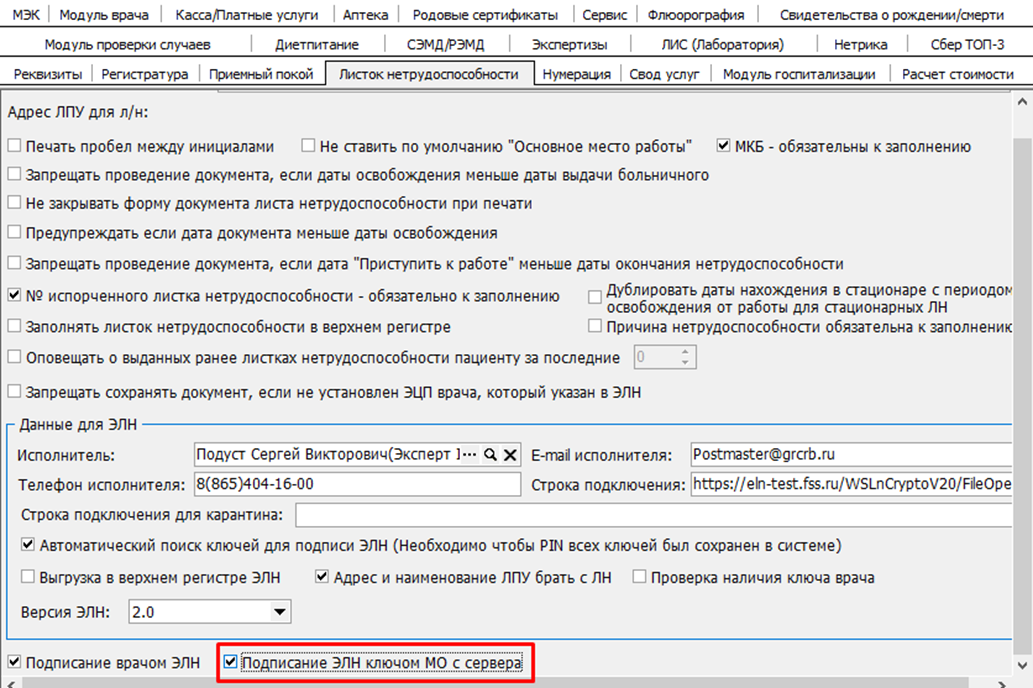Switch to the 'Регистратура' tab
The width and height of the screenshot is (1033, 688).
coord(144,74)
